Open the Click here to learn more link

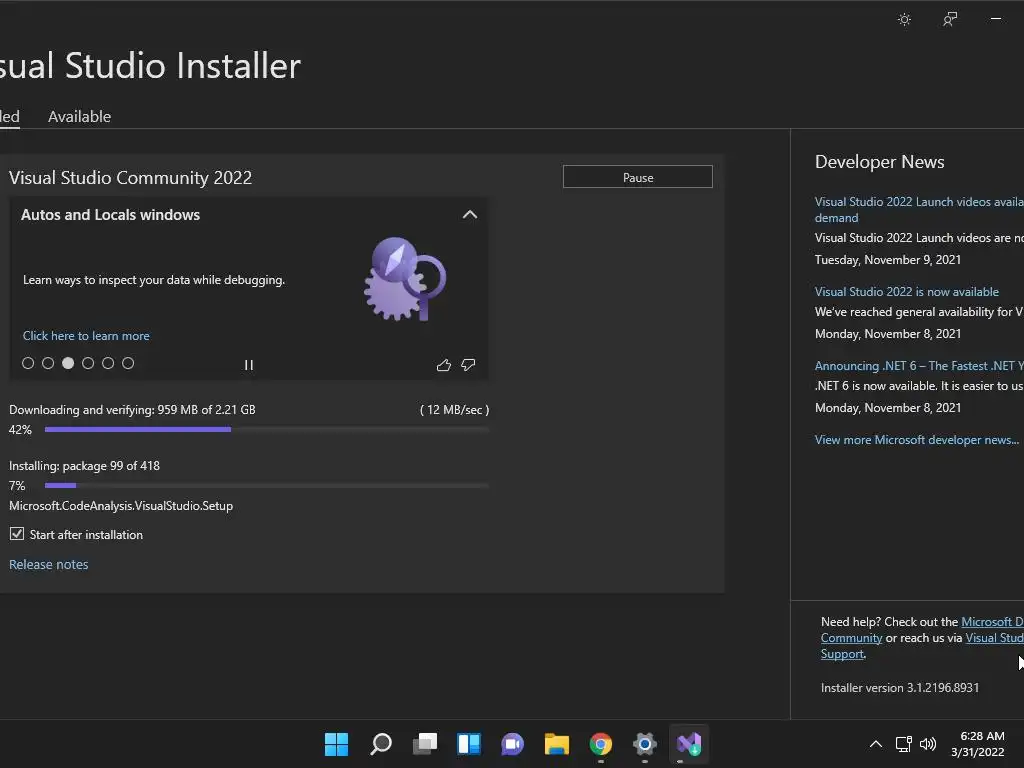click(x=86, y=336)
